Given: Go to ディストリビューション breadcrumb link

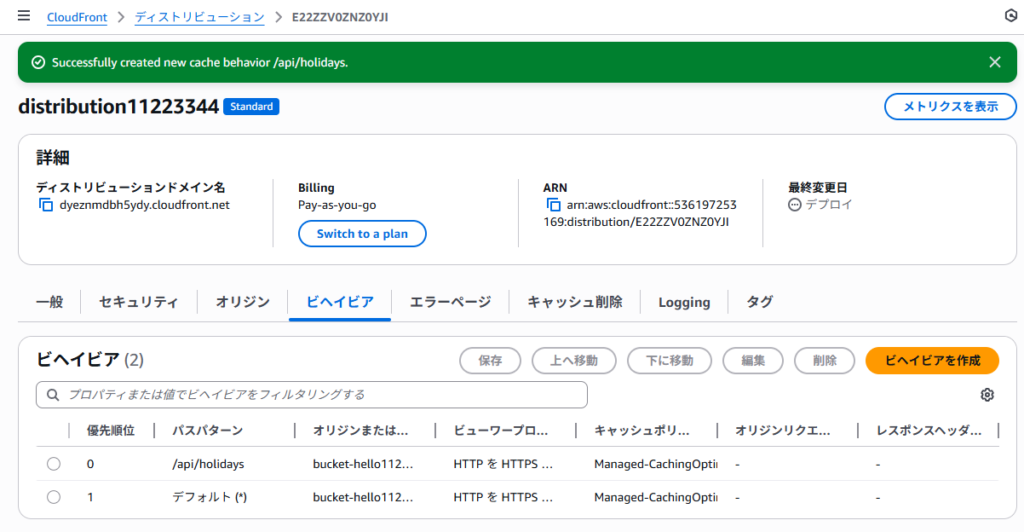Looking at the screenshot, I should tap(200, 17).
